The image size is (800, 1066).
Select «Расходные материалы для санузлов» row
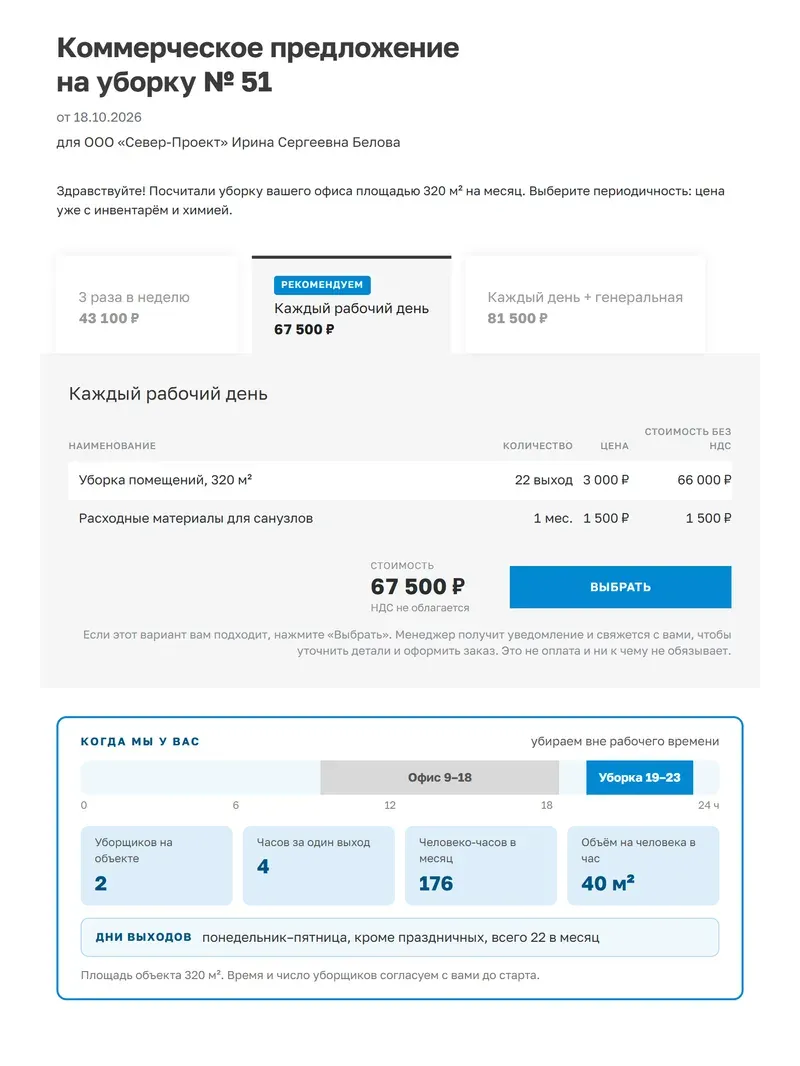click(400, 518)
